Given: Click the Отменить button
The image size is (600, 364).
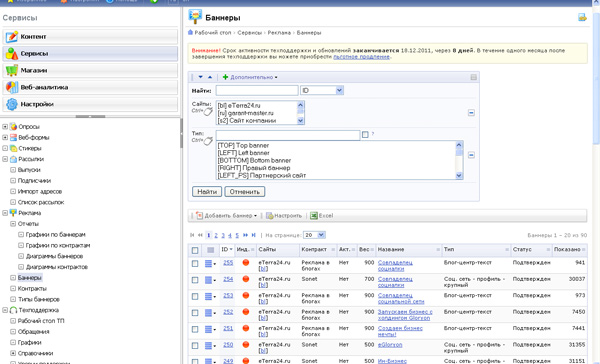Looking at the screenshot, I should 245,192.
